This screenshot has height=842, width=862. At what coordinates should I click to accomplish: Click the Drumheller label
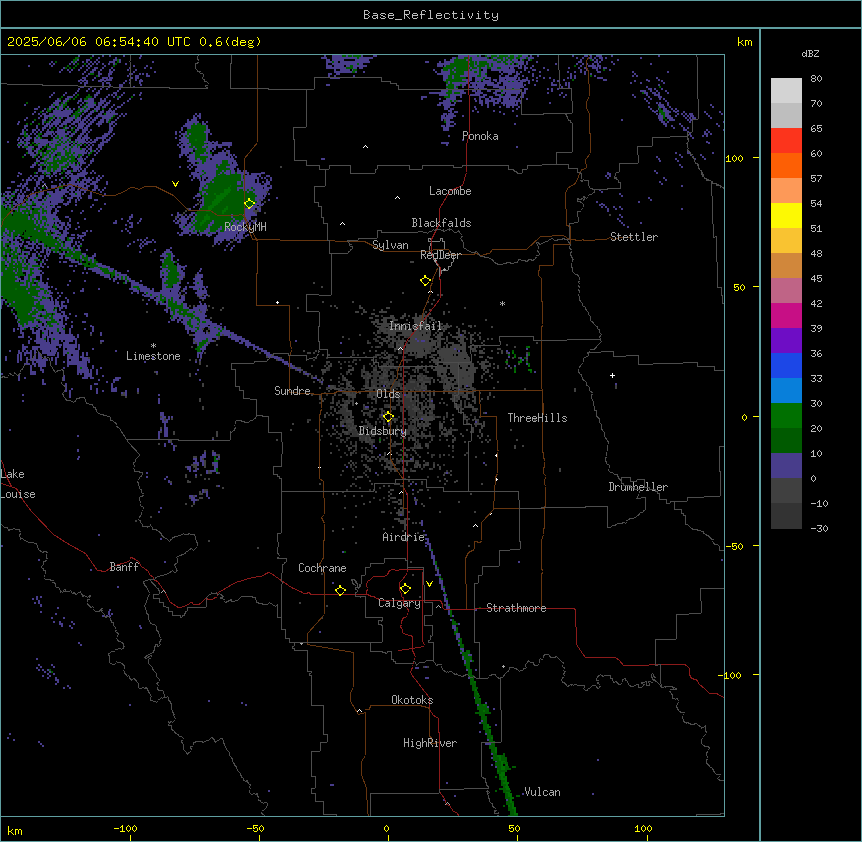pos(638,487)
